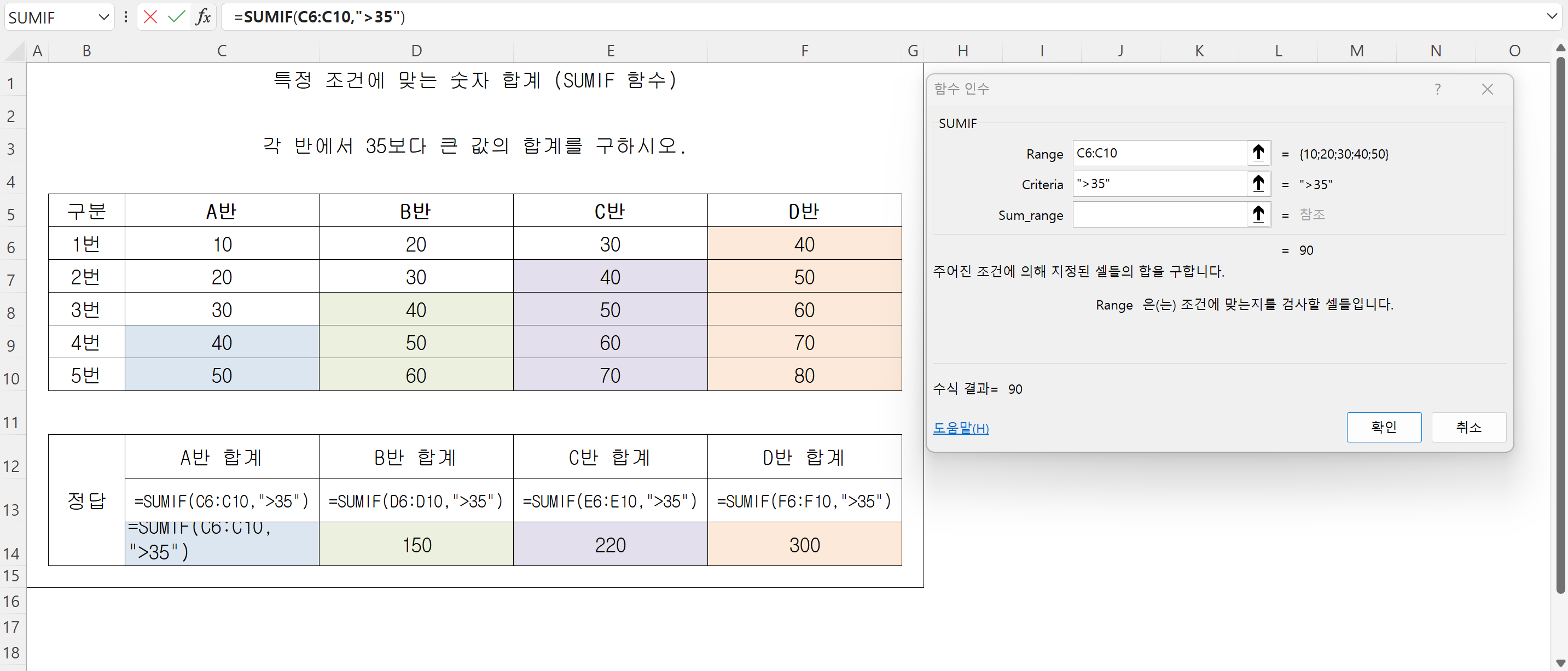Viewport: 1568px width, 671px height.
Task: Click the vertical scrollbar thumb
Action: pos(1560,325)
